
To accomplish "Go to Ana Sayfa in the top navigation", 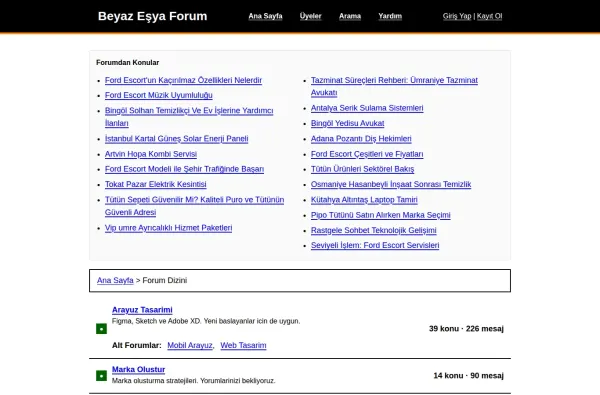I will pos(265,16).
